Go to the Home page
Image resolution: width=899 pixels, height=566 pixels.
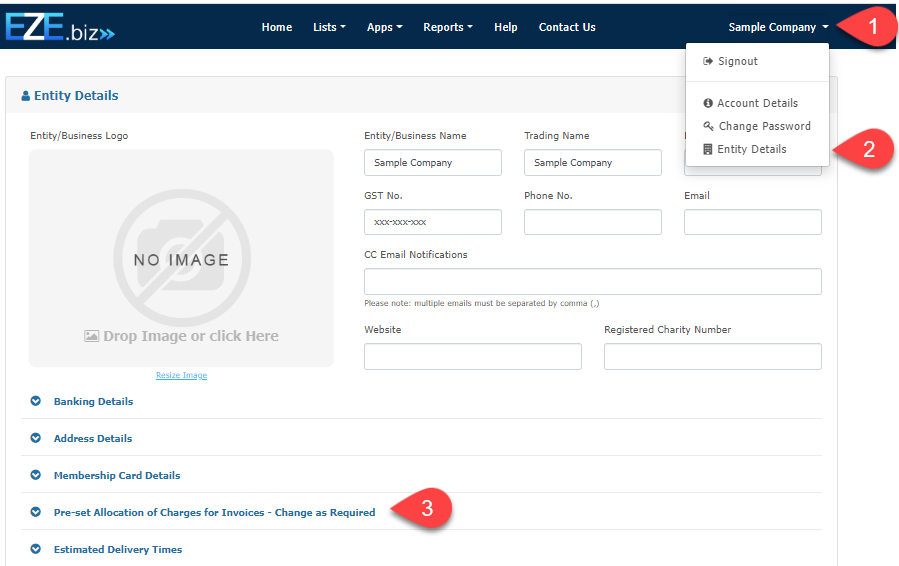[277, 27]
